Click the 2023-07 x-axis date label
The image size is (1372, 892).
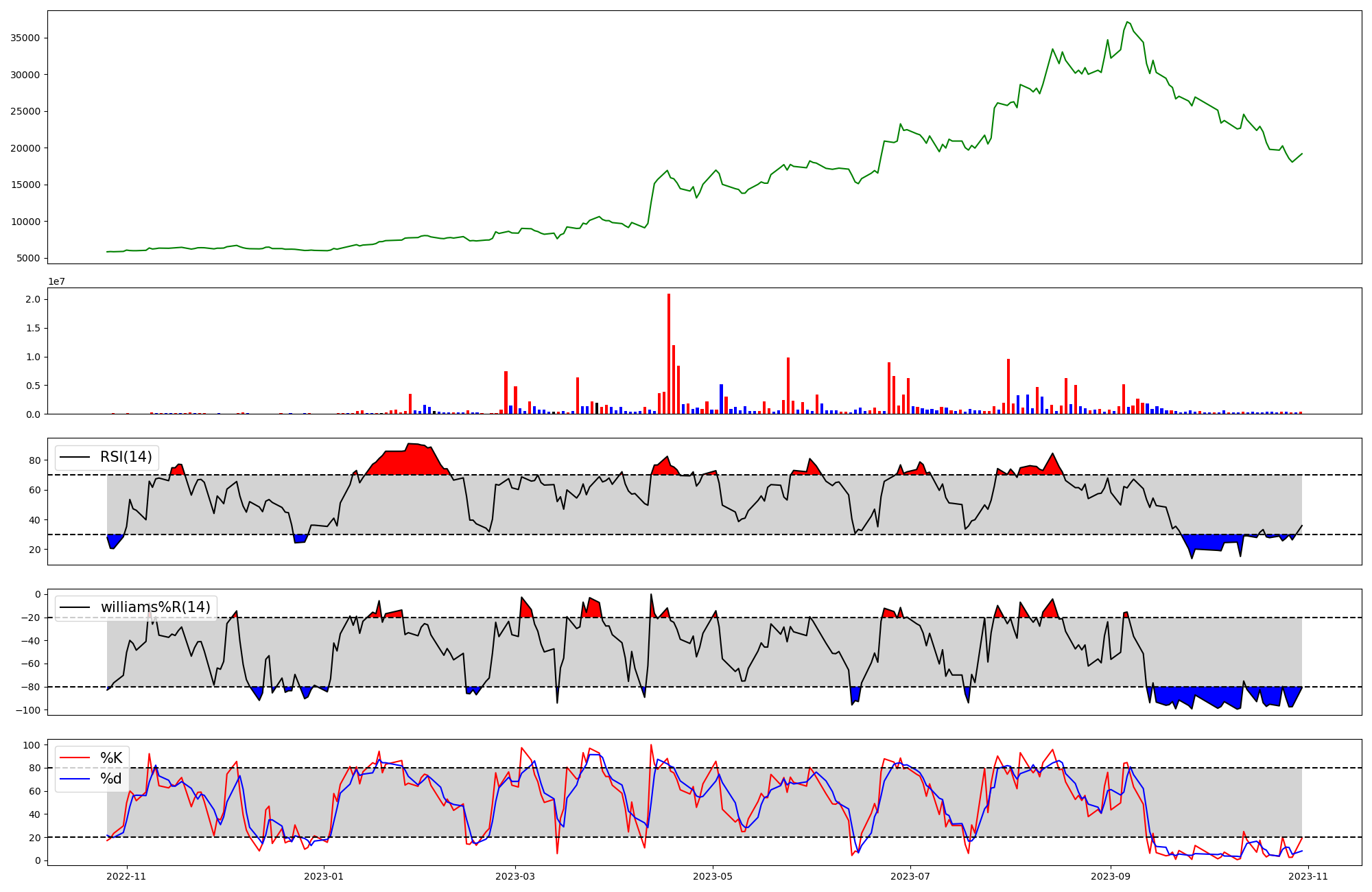pos(910,876)
